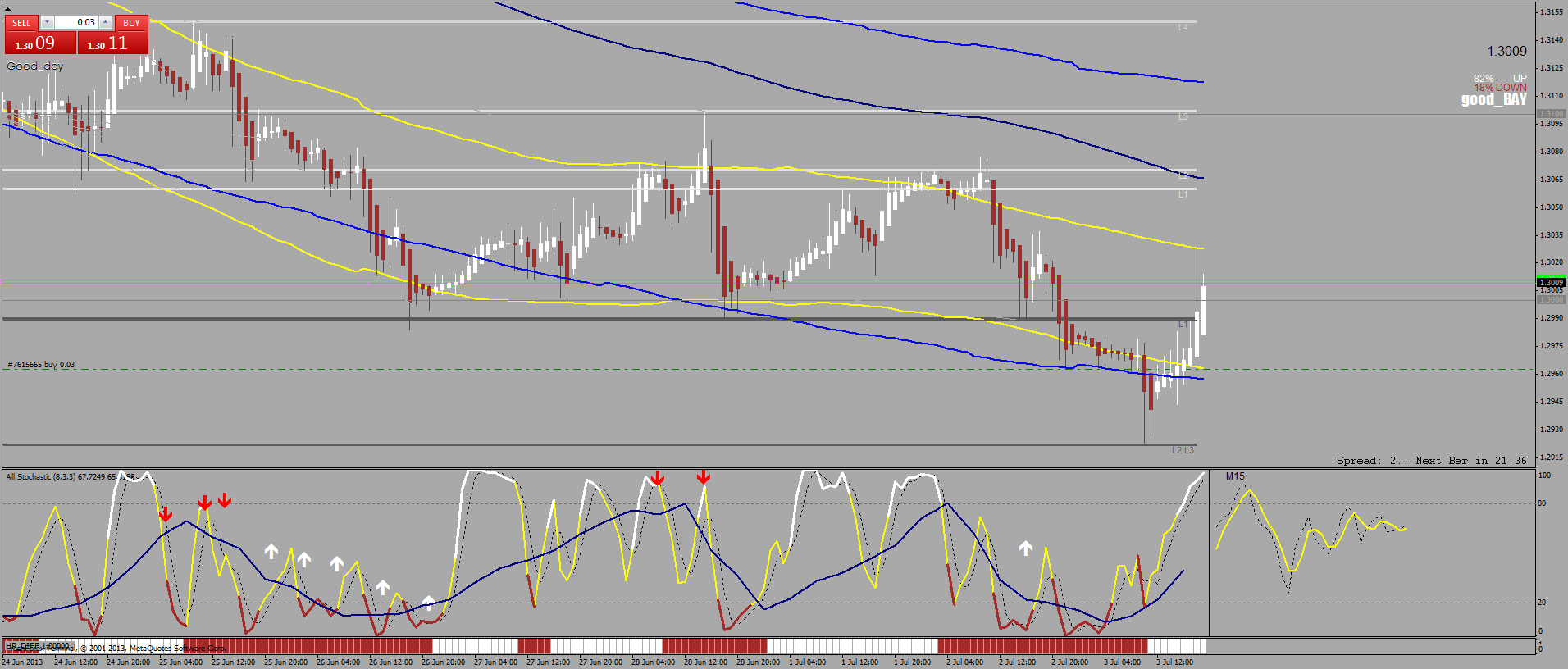The height and width of the screenshot is (669, 1568).
Task: Select the #7615665 buy 0.03 order label
Action: pyautogui.click(x=41, y=365)
